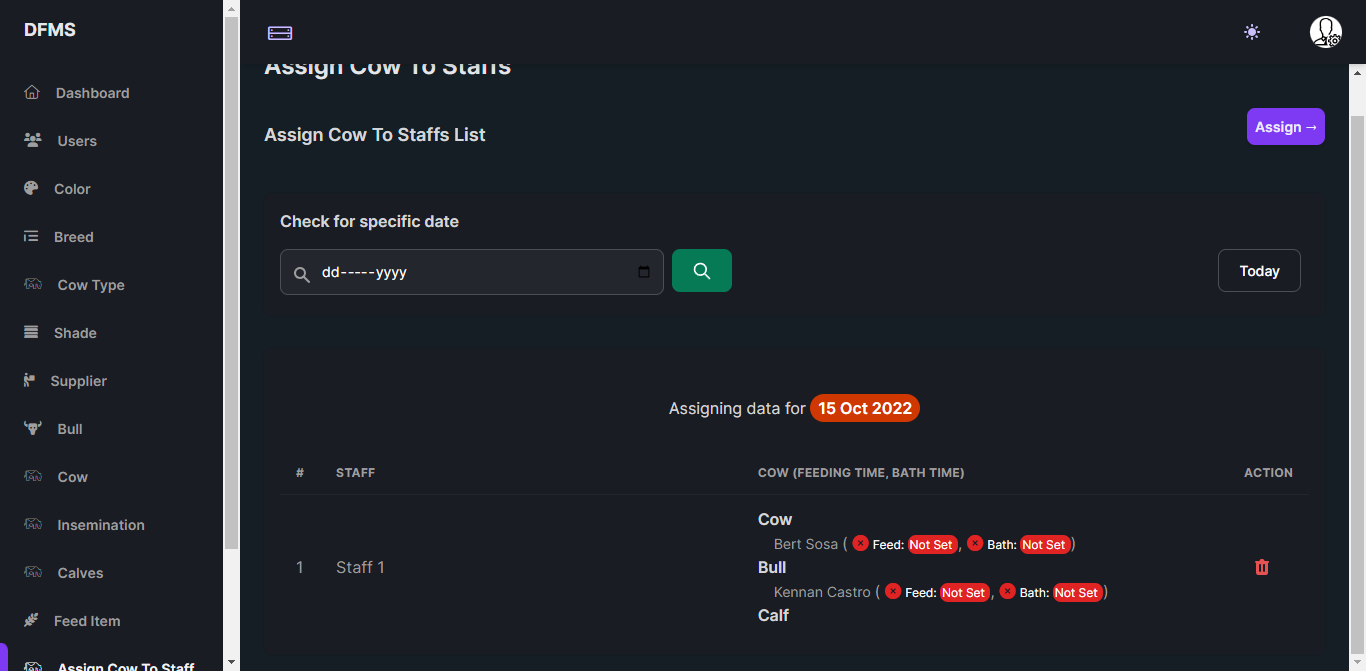
Task: Click the sidebar scrollbar down arrow
Action: coord(232,661)
